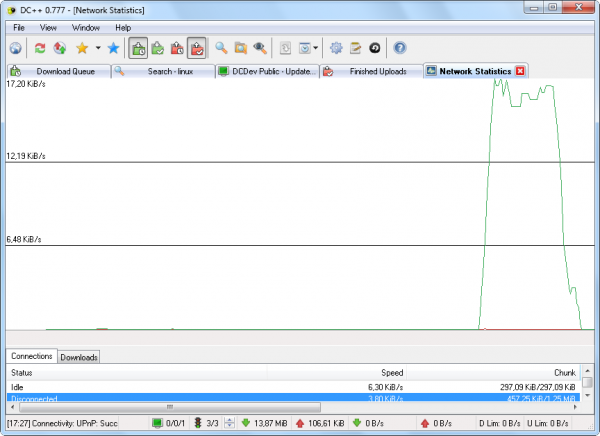
Task: Open Favorite Users blue star icon
Action: [x=113, y=48]
